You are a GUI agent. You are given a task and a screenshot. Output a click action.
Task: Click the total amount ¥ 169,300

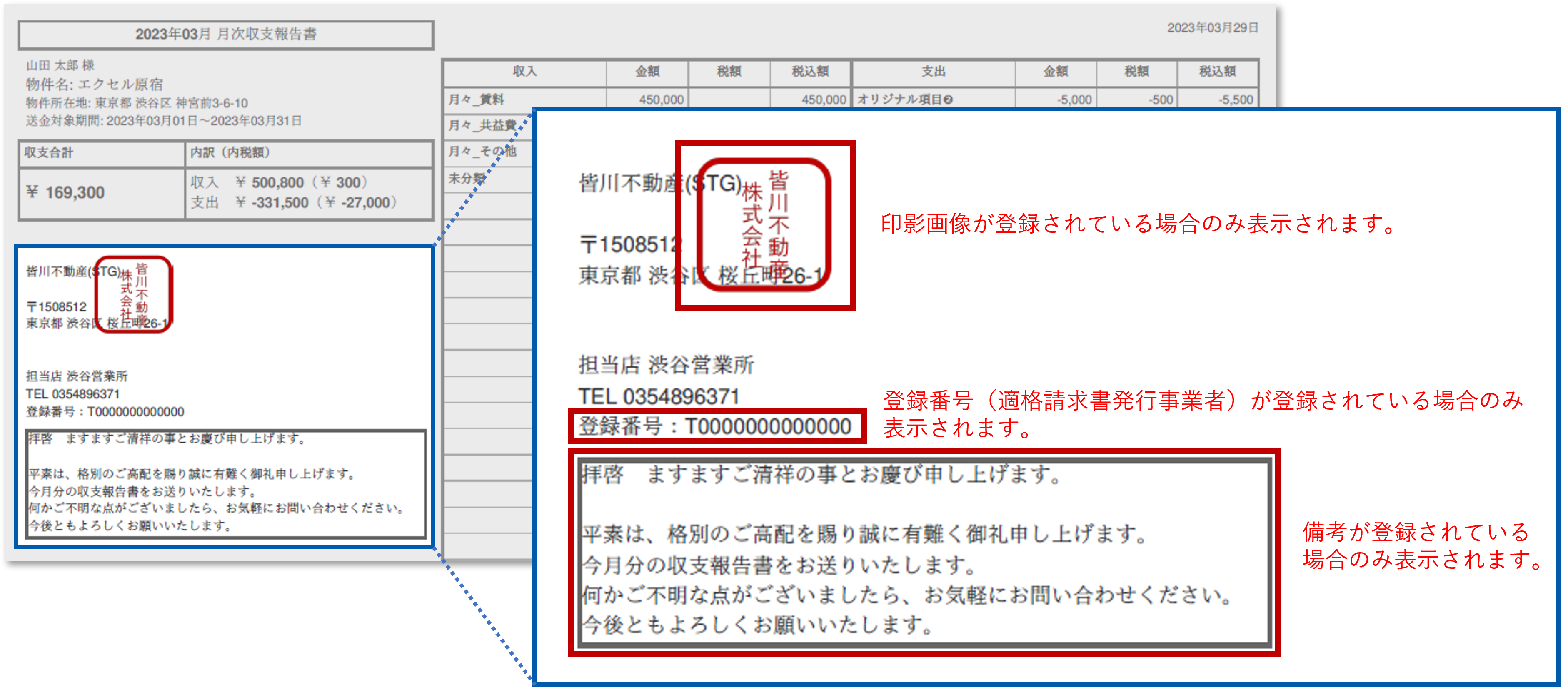tap(66, 193)
